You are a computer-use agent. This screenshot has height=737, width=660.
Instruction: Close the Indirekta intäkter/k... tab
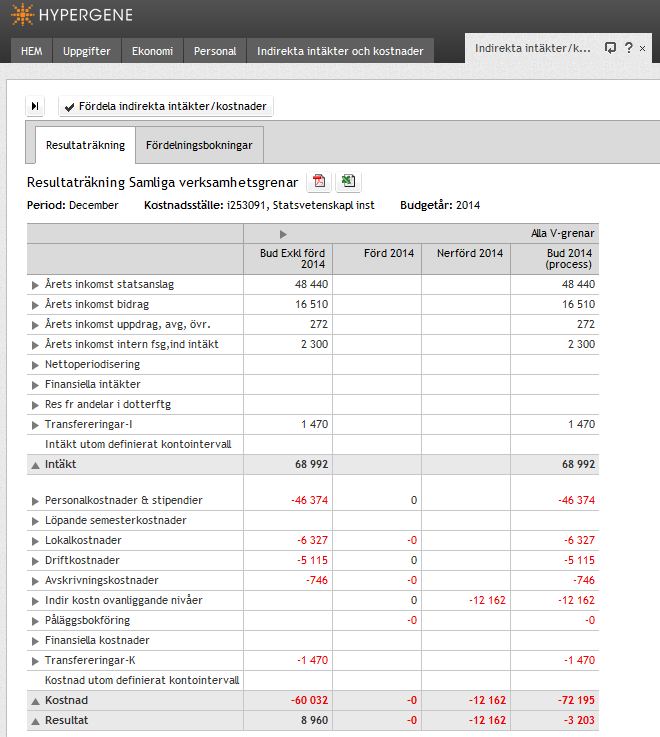tap(643, 48)
